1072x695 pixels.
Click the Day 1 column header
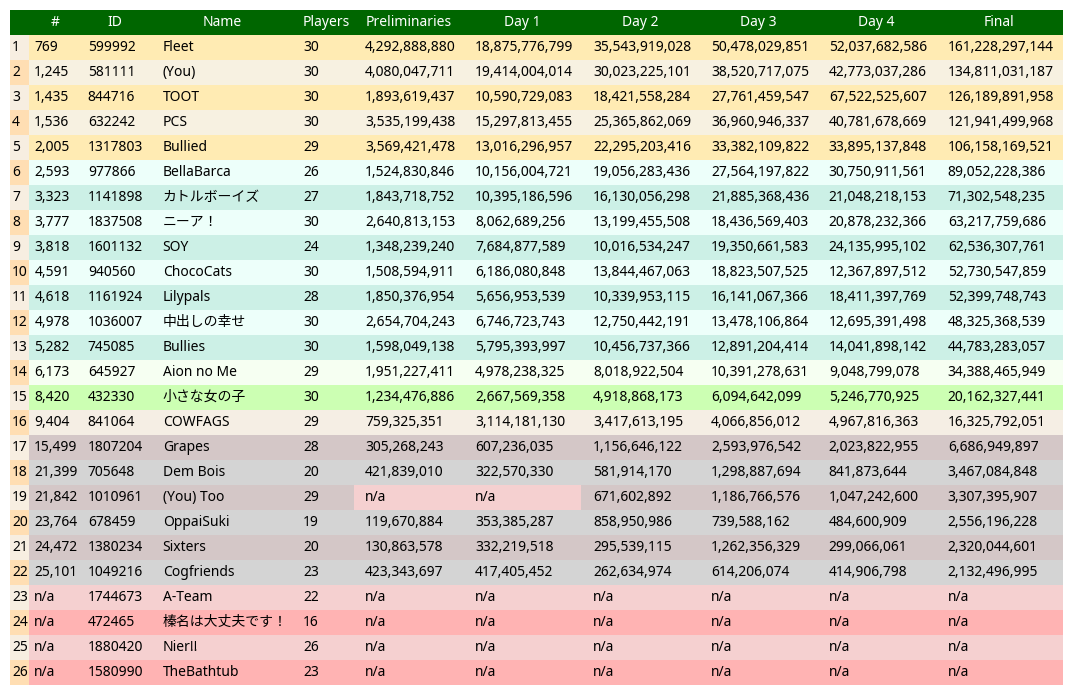tap(522, 21)
